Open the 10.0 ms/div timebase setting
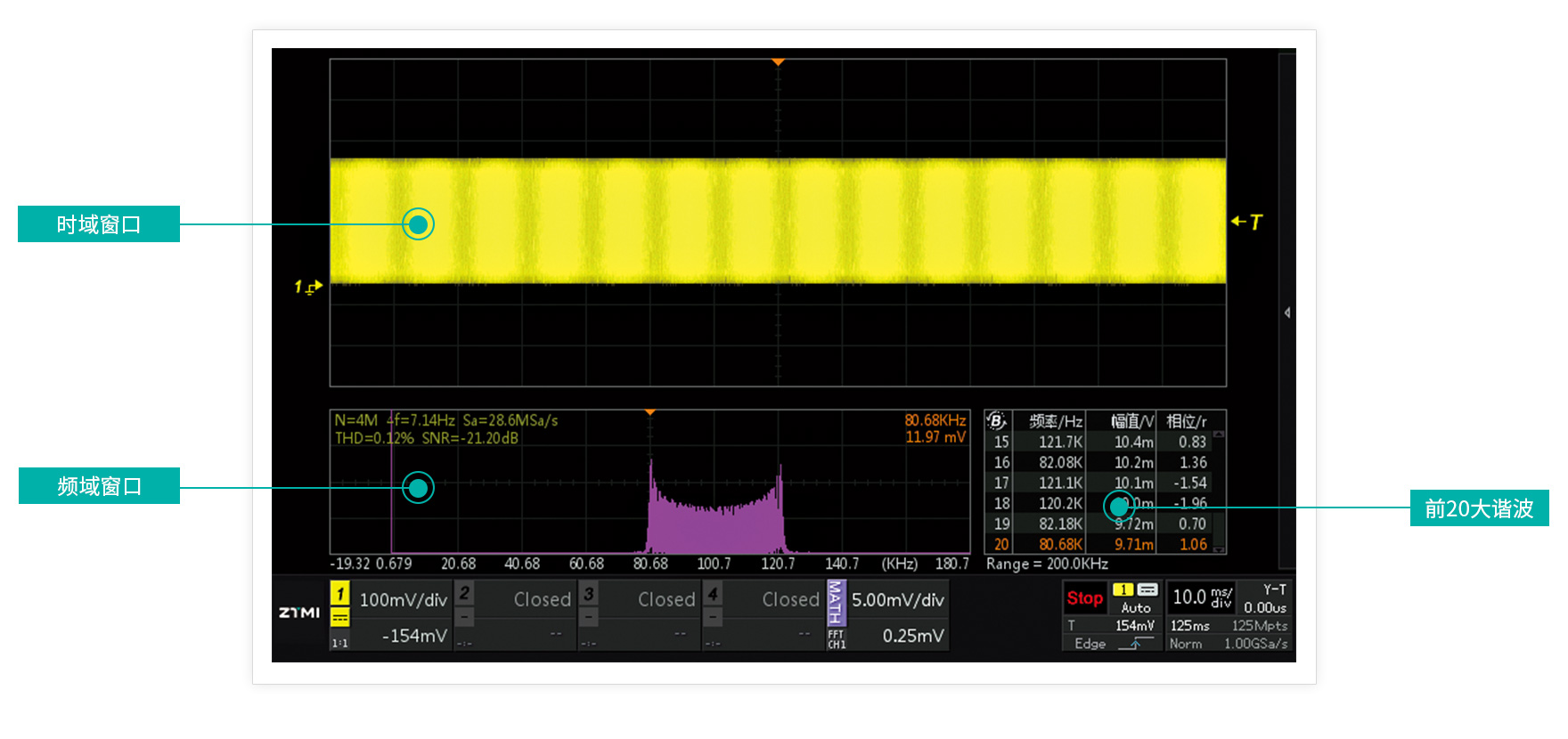 pos(1201,597)
